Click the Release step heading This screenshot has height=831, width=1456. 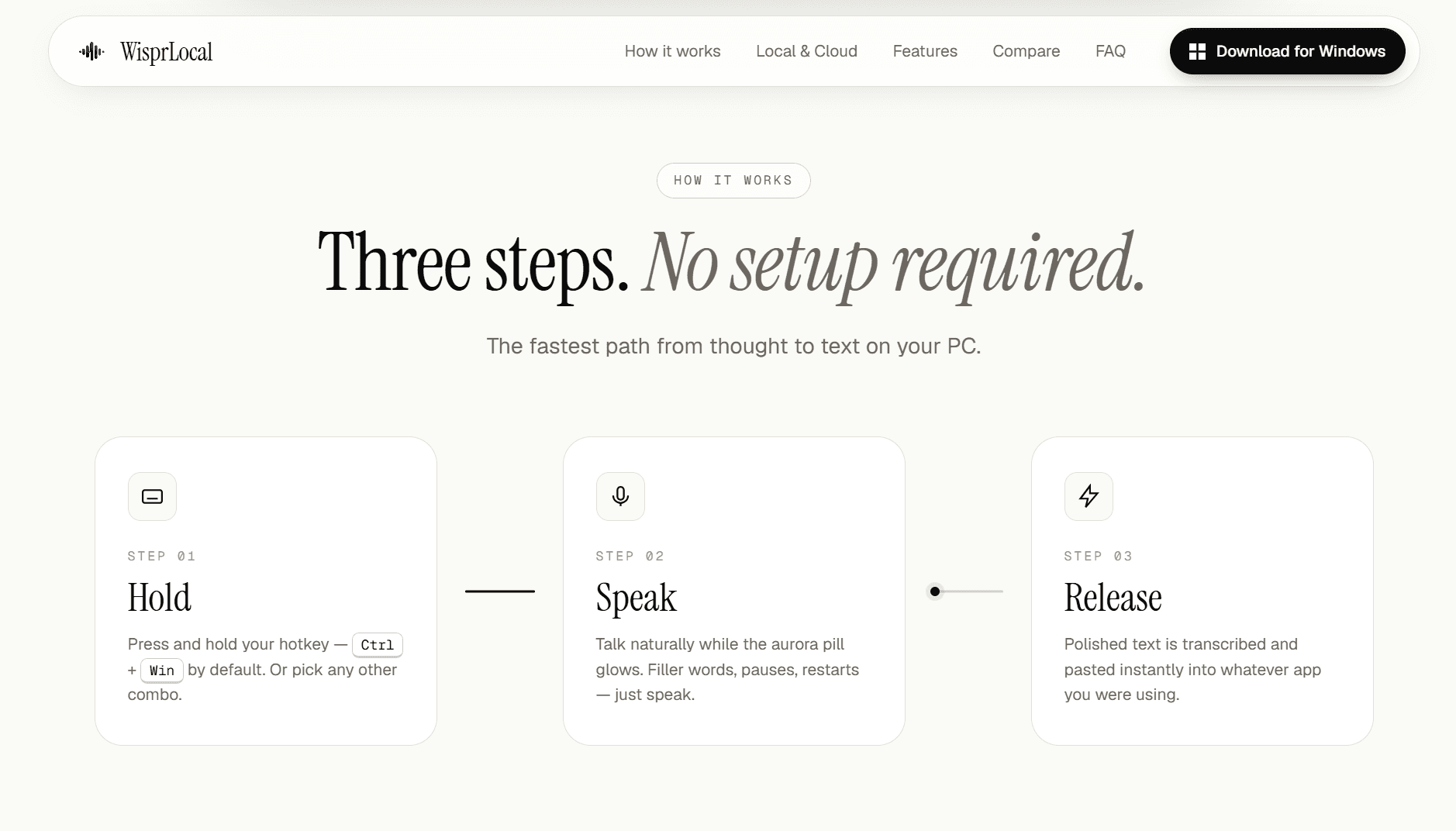[x=1113, y=598]
